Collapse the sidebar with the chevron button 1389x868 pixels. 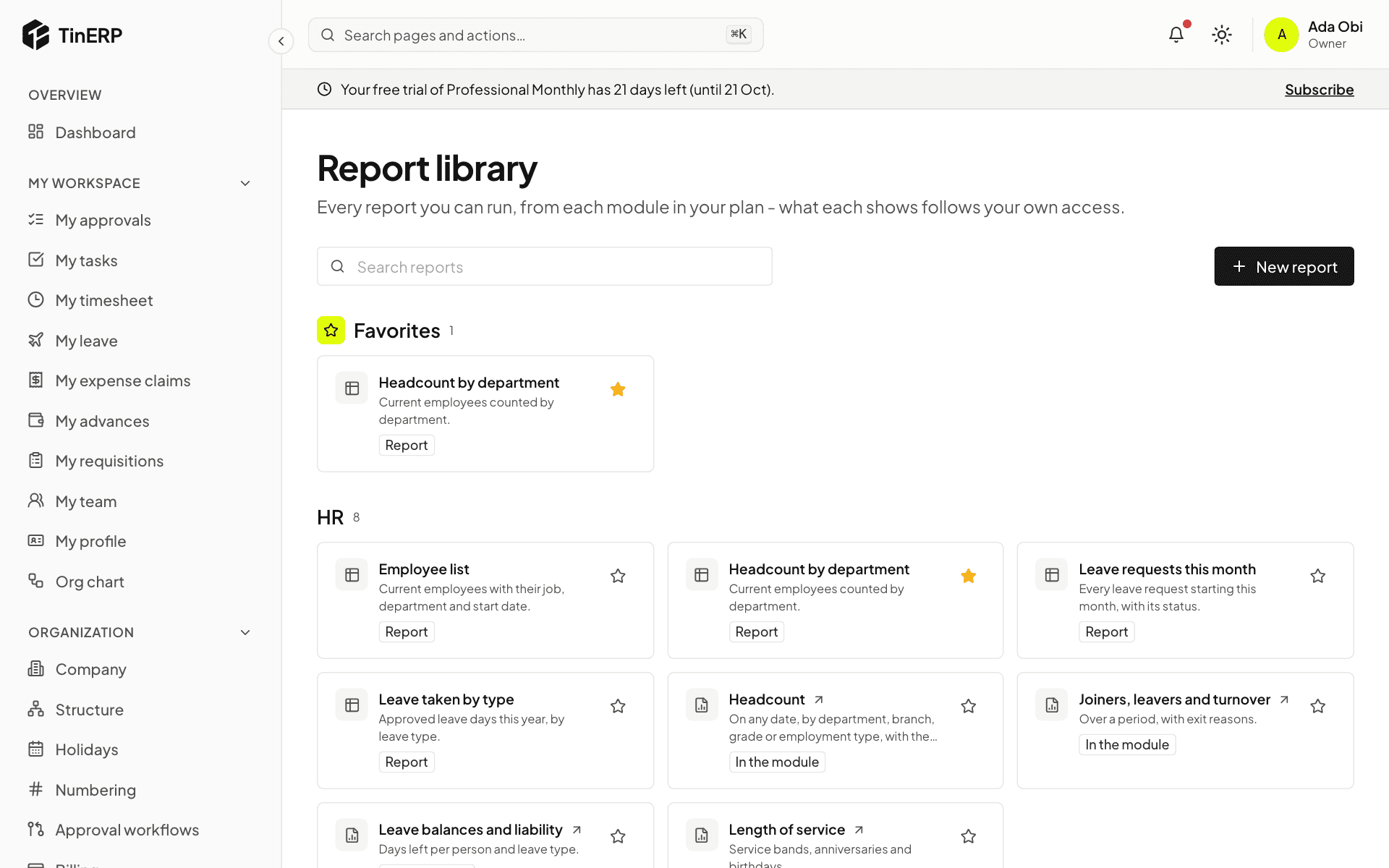(281, 41)
